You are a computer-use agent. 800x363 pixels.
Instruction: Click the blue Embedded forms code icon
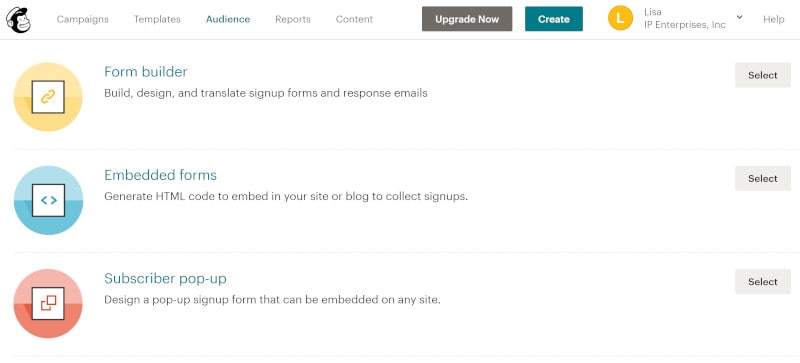tap(48, 200)
